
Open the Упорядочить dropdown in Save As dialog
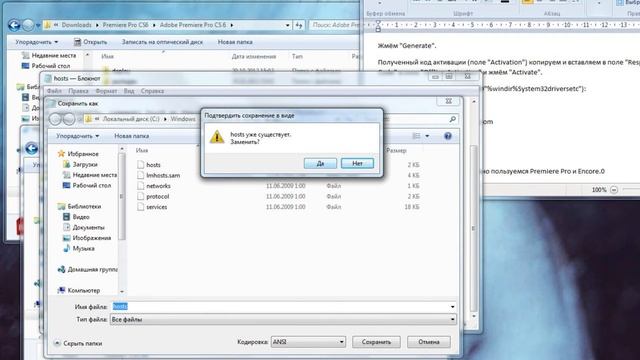point(77,136)
